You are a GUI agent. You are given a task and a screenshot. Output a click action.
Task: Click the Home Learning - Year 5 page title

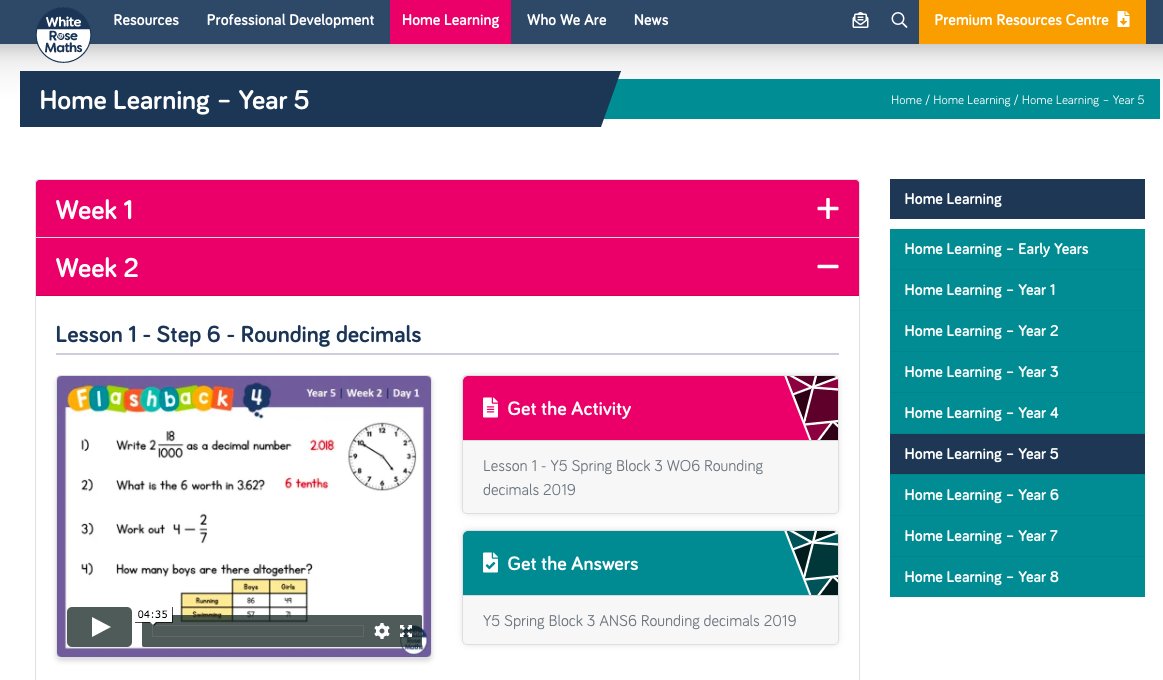click(174, 100)
